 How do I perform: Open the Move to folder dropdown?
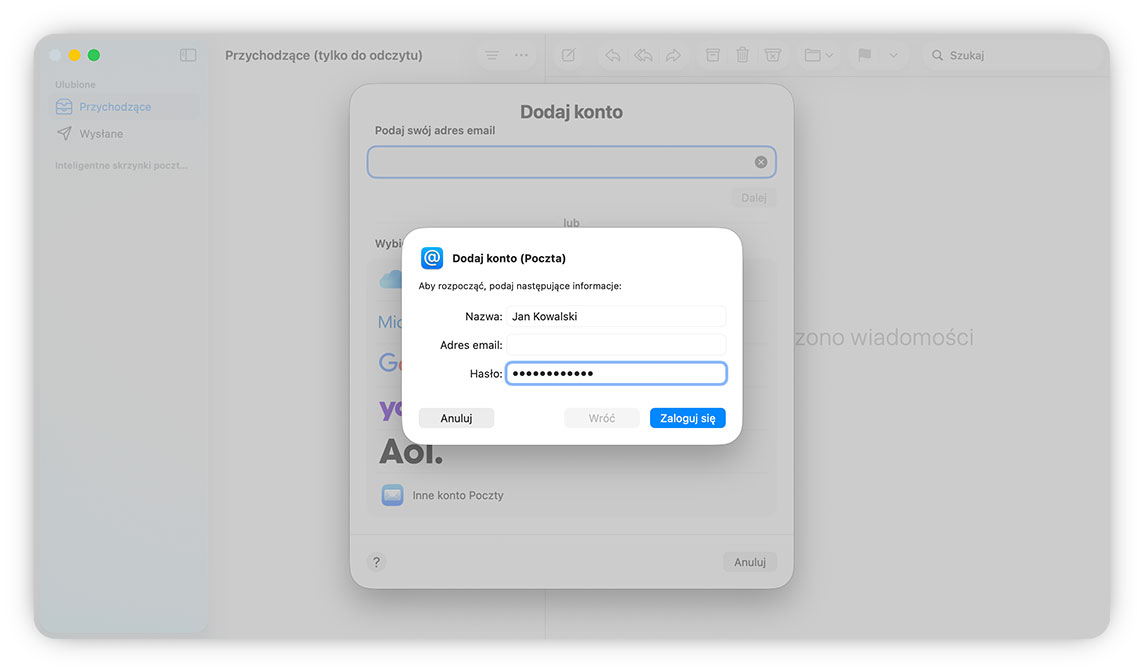tap(818, 55)
